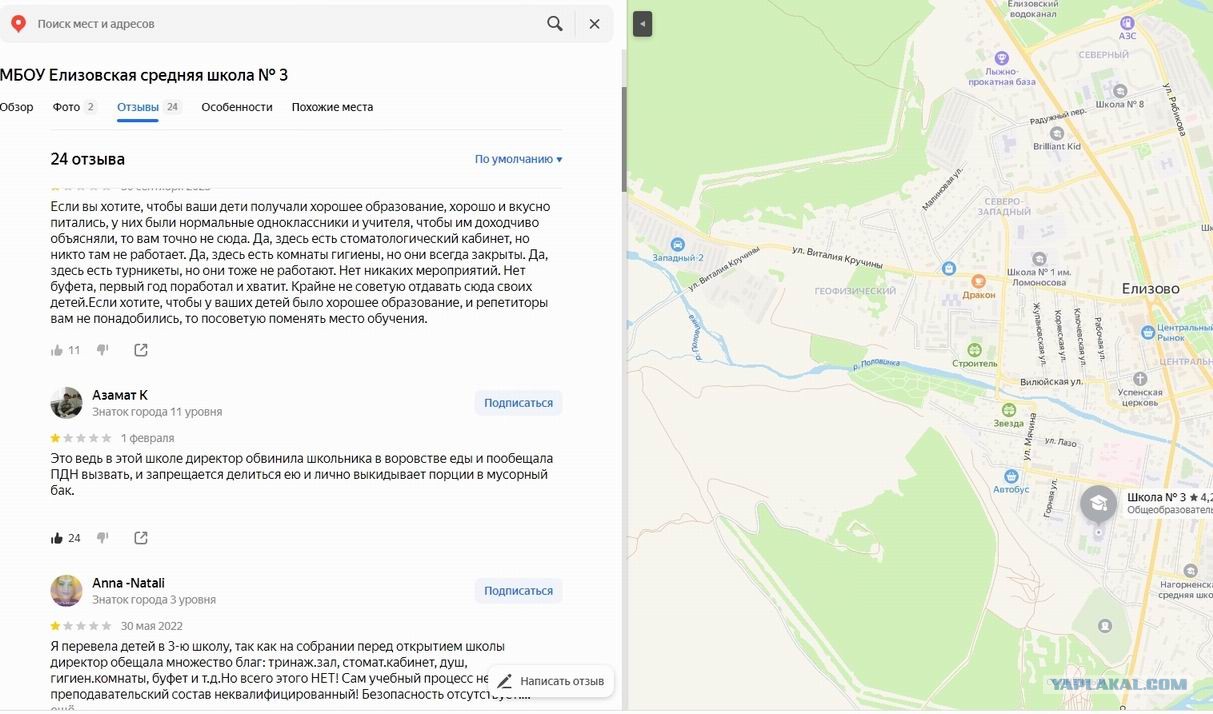Click the shopping marker left of Дракон
Viewport: 1213px width, 714px height.
coord(948,268)
